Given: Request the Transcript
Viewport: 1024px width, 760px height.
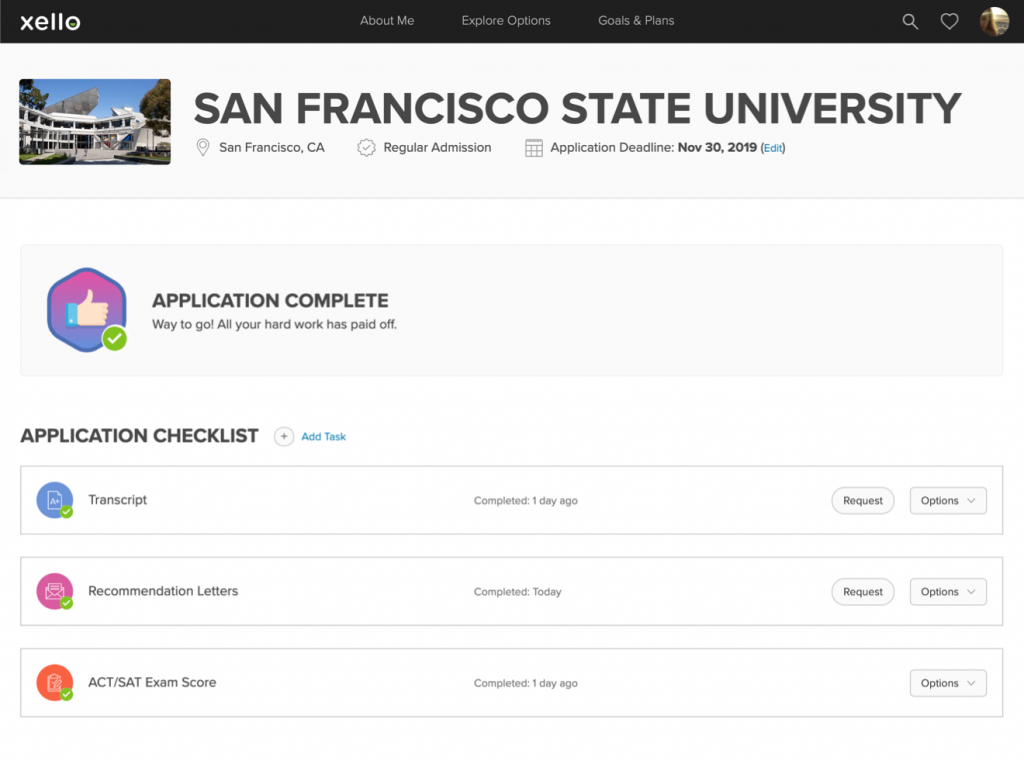Looking at the screenshot, I should (x=862, y=500).
